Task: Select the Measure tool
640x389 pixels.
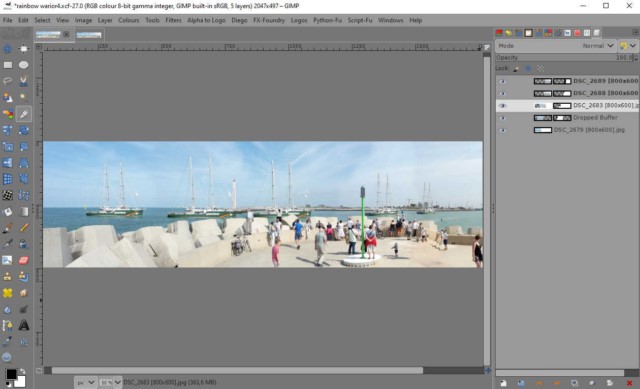Action: click(x=24, y=342)
